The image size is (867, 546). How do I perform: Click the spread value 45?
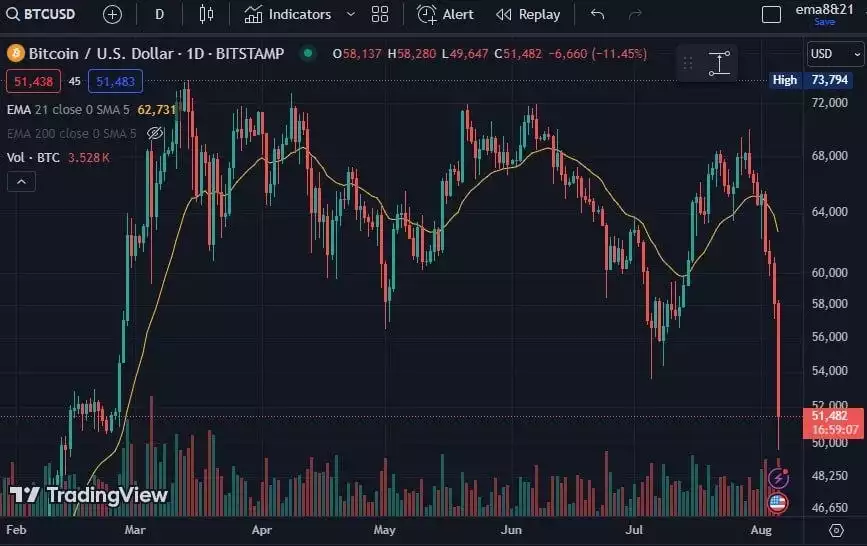75,82
